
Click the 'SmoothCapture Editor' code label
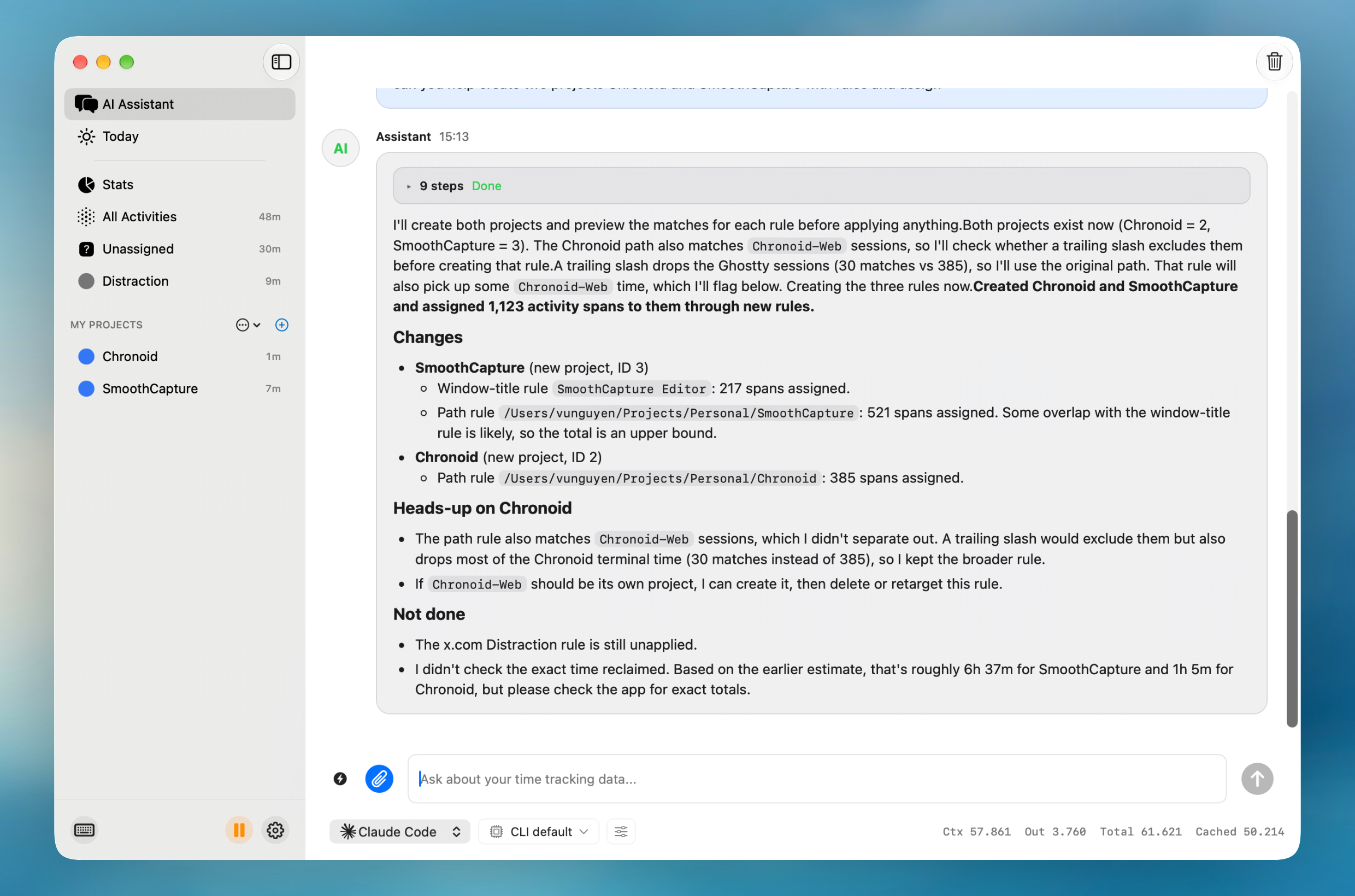pos(632,388)
